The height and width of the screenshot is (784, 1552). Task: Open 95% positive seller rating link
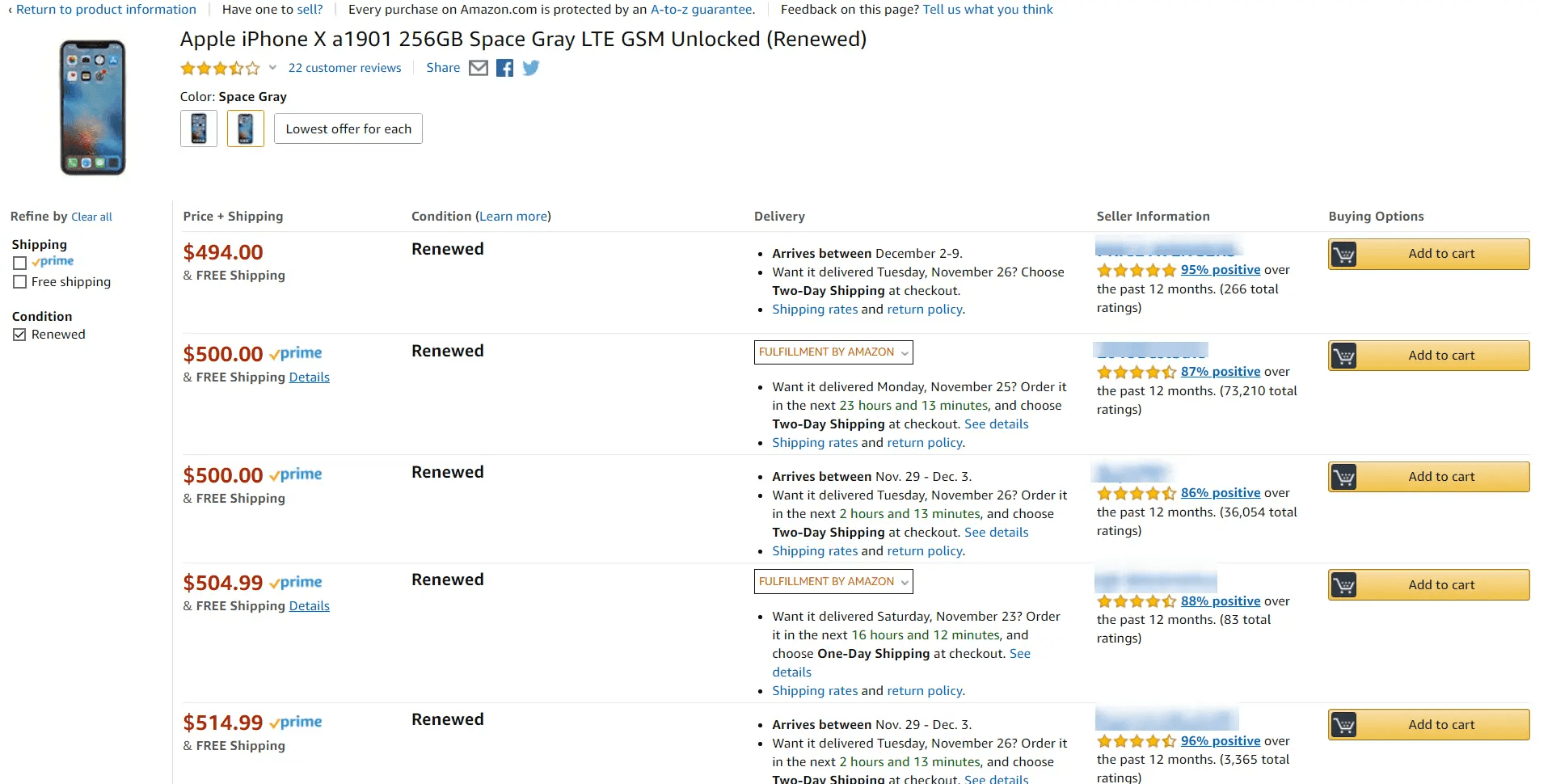point(1221,270)
